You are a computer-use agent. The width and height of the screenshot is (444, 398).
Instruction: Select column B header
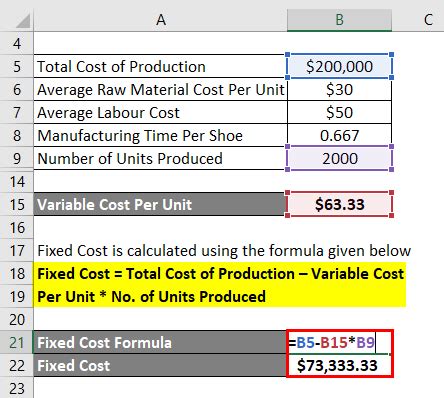coord(339,20)
